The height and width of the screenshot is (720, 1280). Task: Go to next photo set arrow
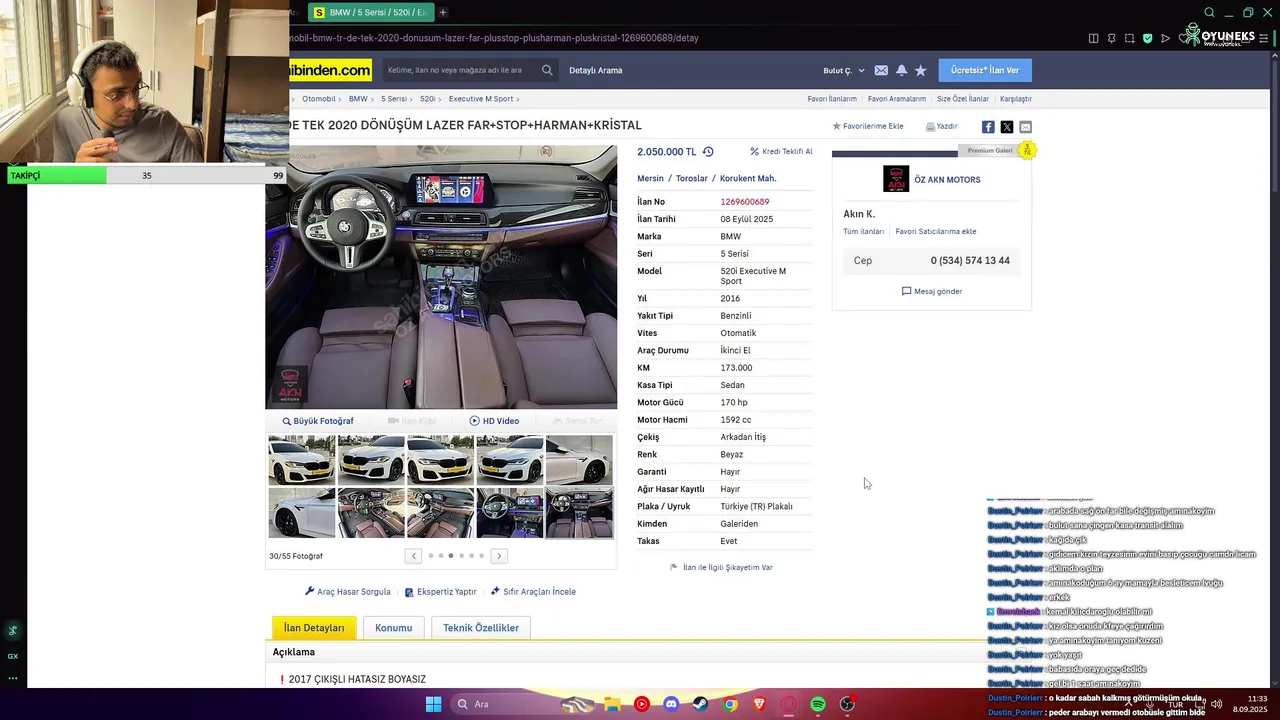coord(499,556)
